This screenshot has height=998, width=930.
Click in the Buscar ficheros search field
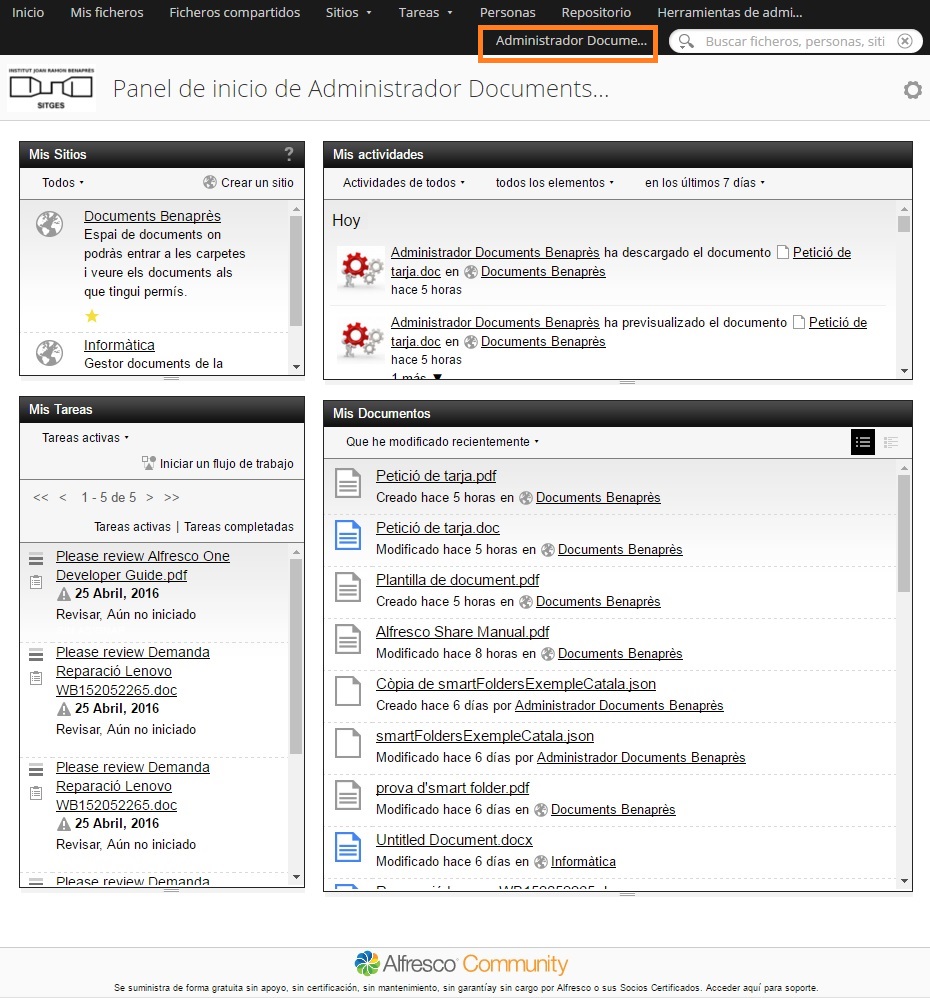[794, 41]
